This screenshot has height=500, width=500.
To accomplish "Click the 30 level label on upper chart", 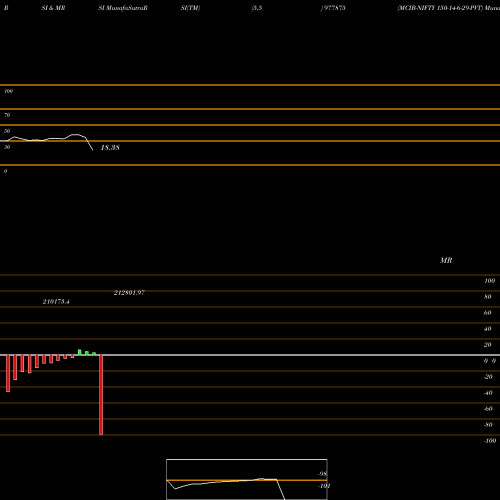I will click(x=7, y=147).
